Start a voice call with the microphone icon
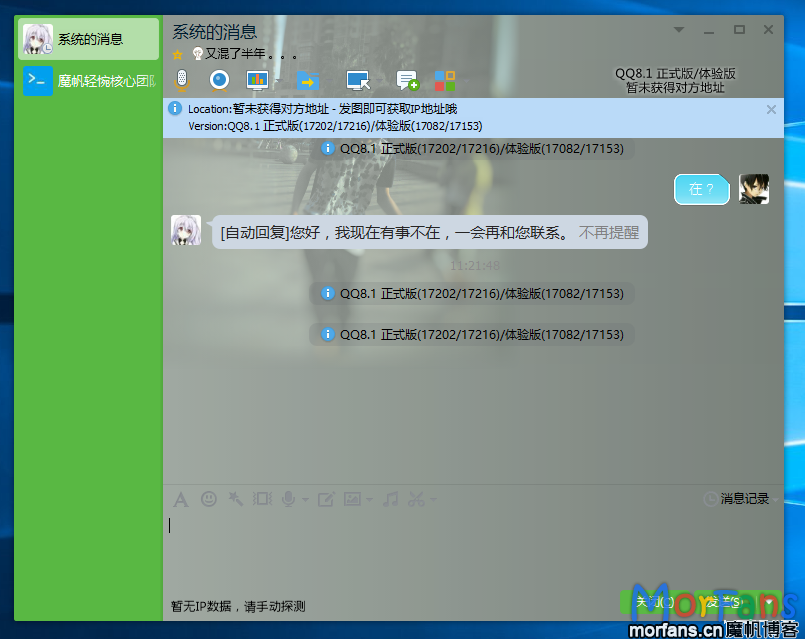This screenshot has height=639, width=805. click(182, 81)
